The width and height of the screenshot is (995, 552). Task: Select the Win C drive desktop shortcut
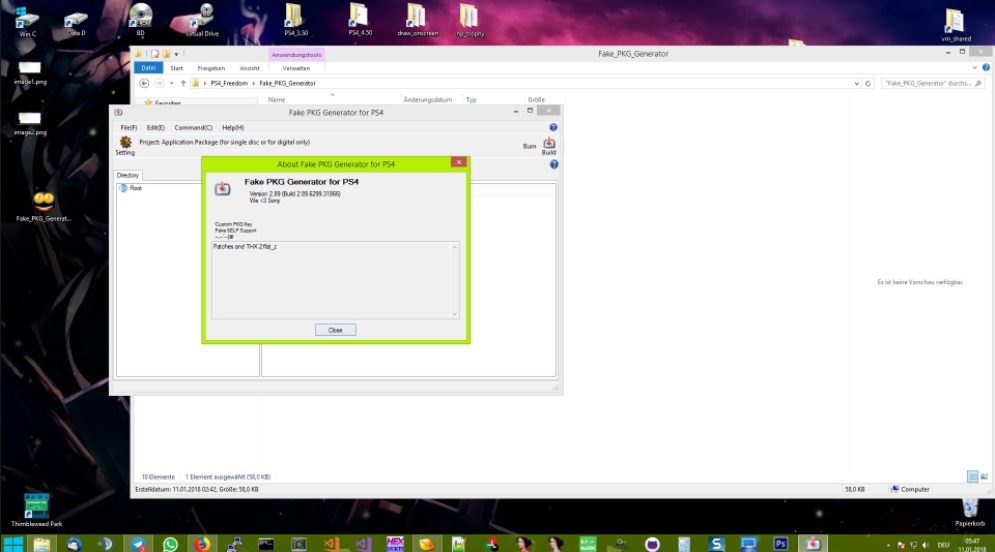click(x=27, y=21)
